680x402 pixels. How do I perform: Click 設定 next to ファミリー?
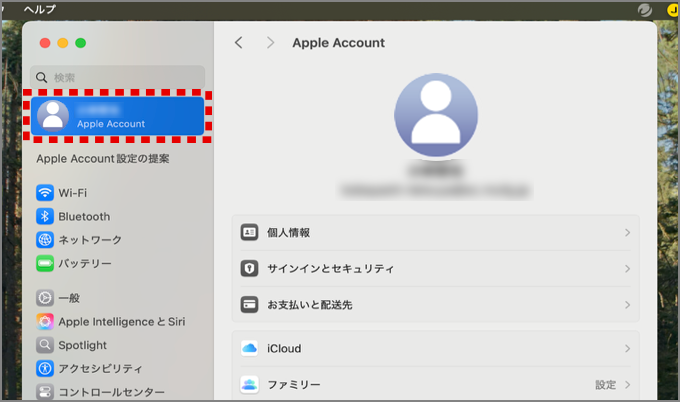coord(605,384)
